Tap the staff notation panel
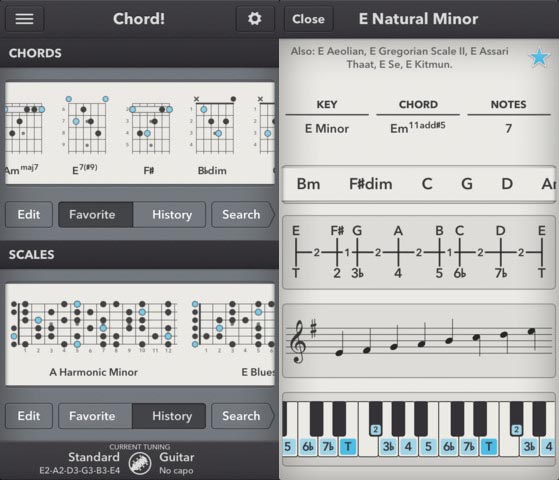Screen dimensions: 559x480 click(419, 341)
